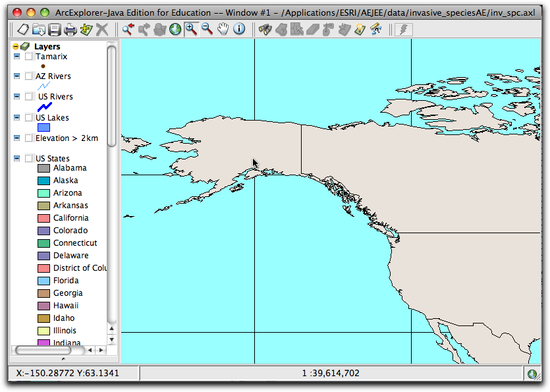The image size is (550, 392).
Task: Click the Next Extent arrow icon
Action: (x=144, y=29)
